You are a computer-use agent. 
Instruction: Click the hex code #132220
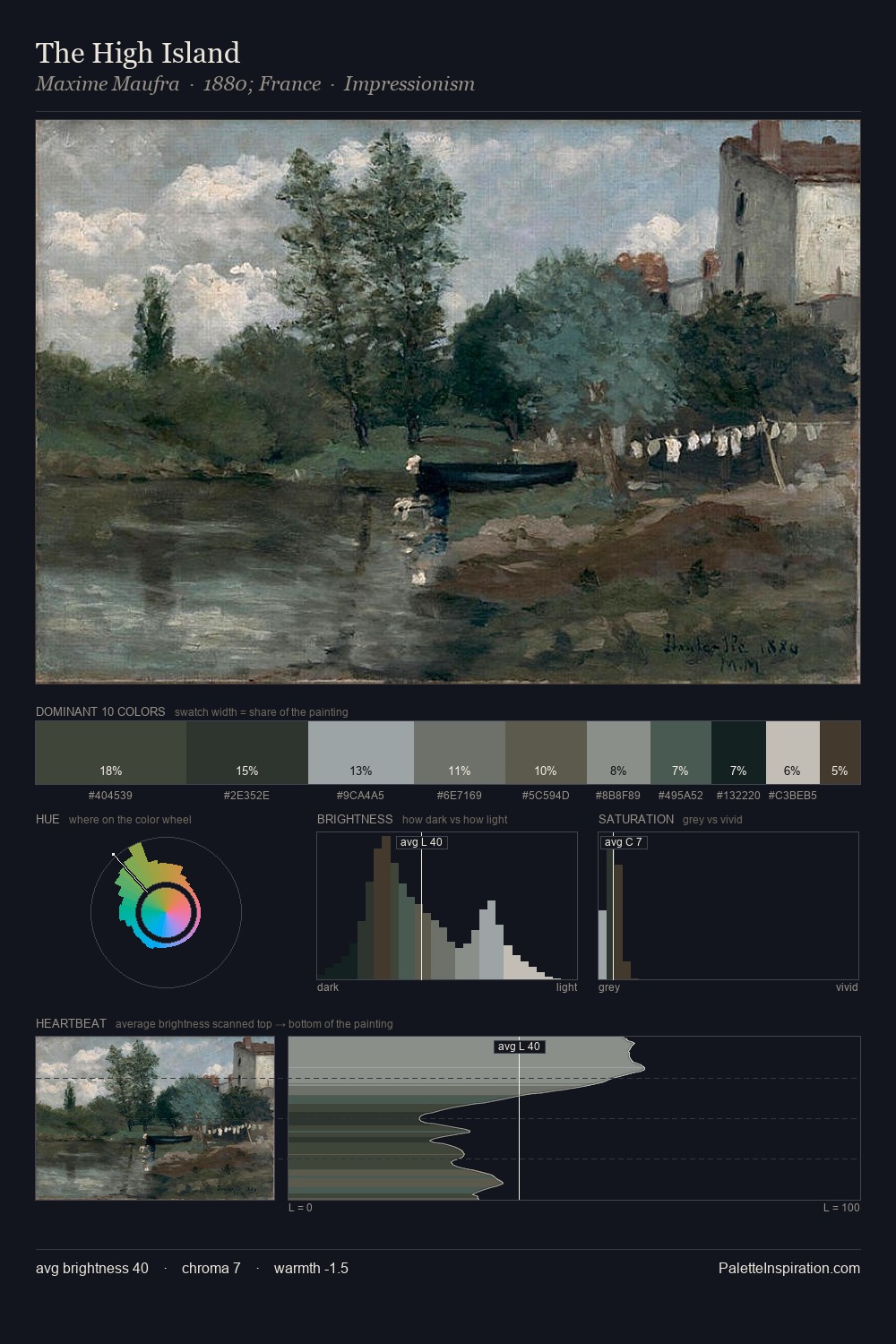pos(738,796)
